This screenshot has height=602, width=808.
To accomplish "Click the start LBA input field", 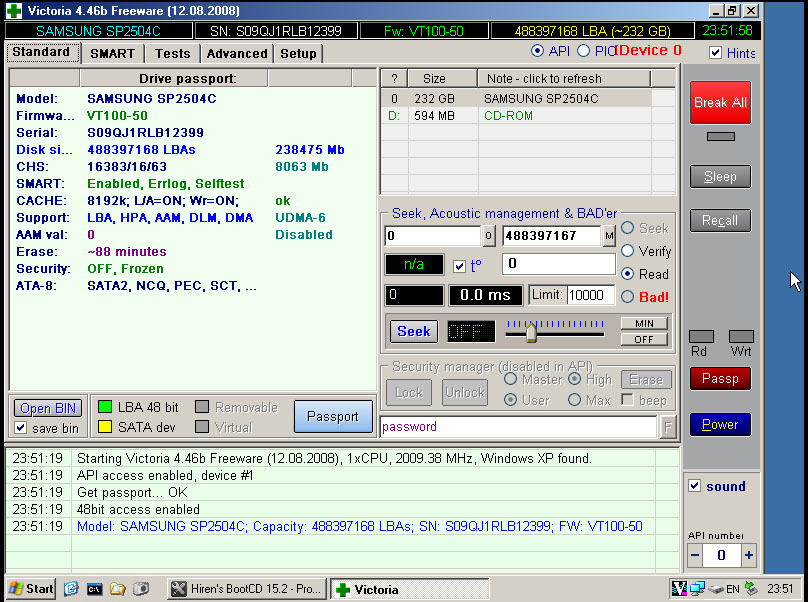I will [x=433, y=236].
